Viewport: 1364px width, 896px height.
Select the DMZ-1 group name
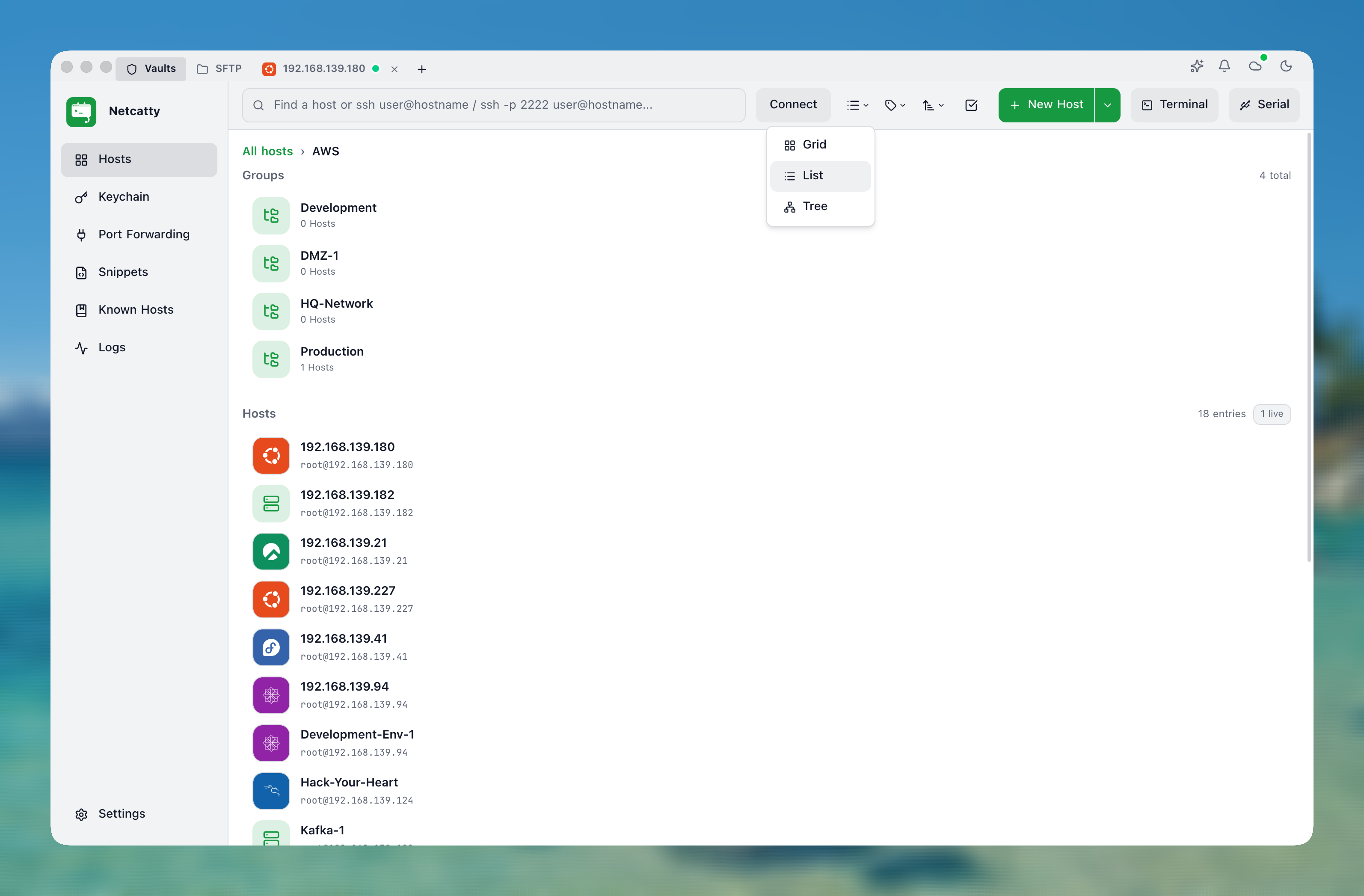click(319, 256)
